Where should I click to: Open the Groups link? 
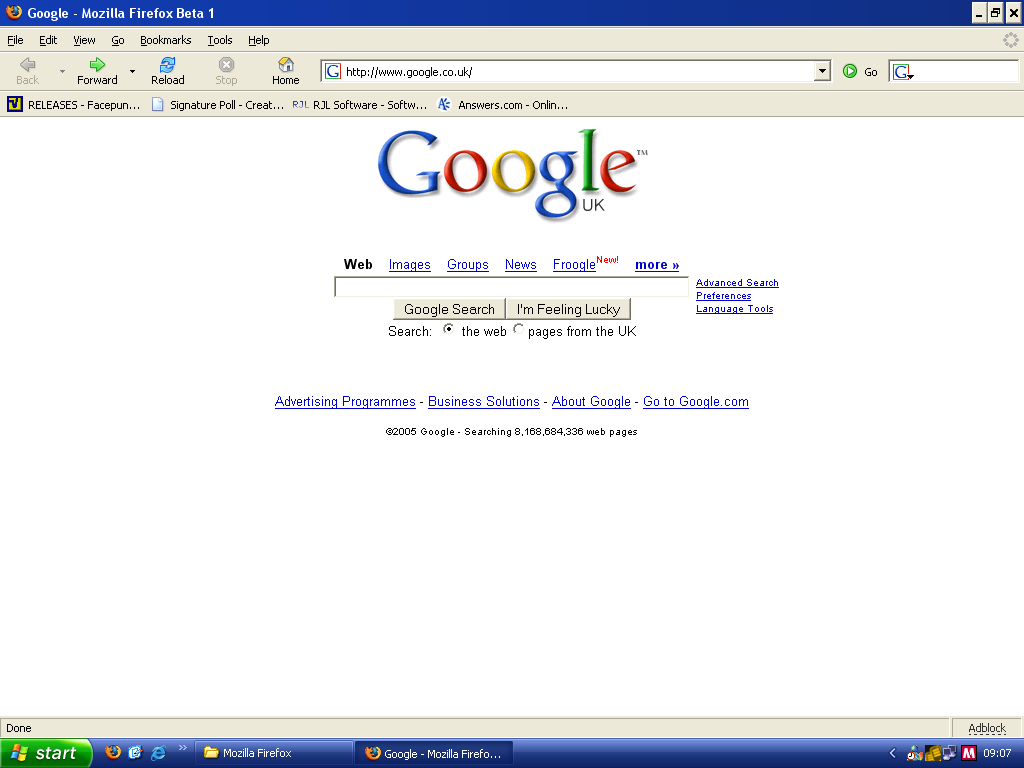pyautogui.click(x=468, y=264)
